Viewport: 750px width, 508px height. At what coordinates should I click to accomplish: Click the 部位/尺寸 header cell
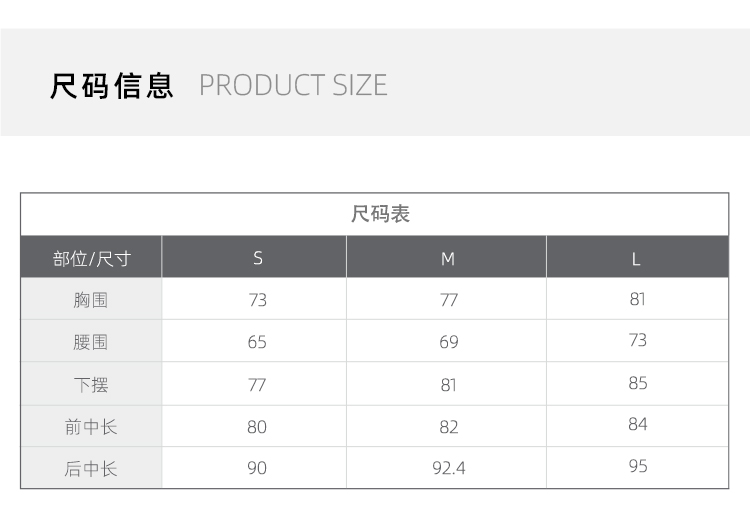[x=92, y=259]
